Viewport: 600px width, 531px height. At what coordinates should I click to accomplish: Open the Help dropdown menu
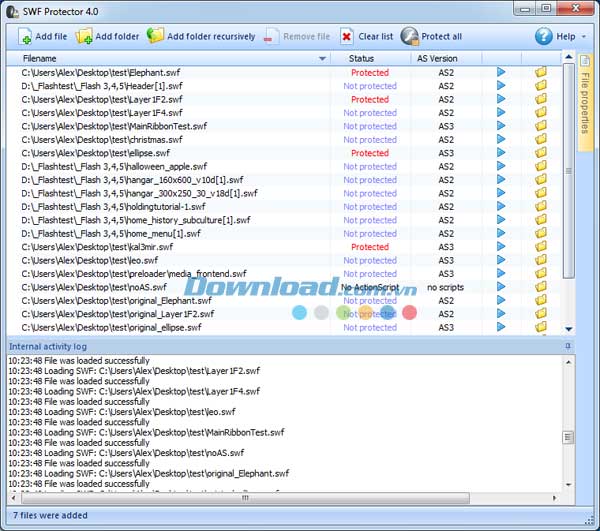556,37
